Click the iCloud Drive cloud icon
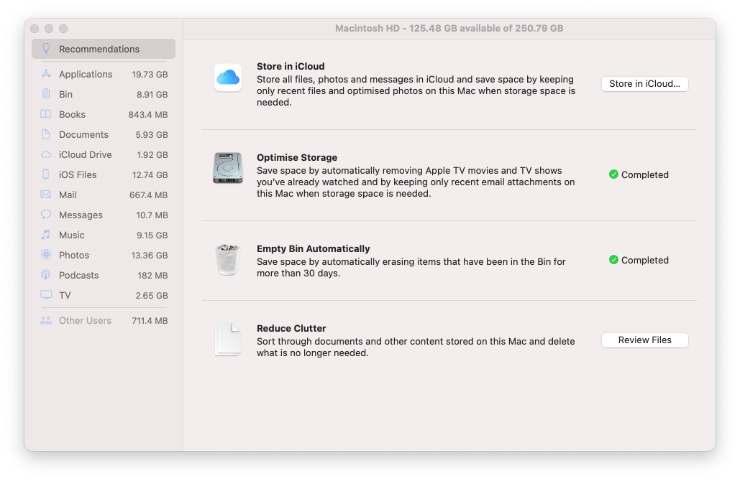 (46, 154)
